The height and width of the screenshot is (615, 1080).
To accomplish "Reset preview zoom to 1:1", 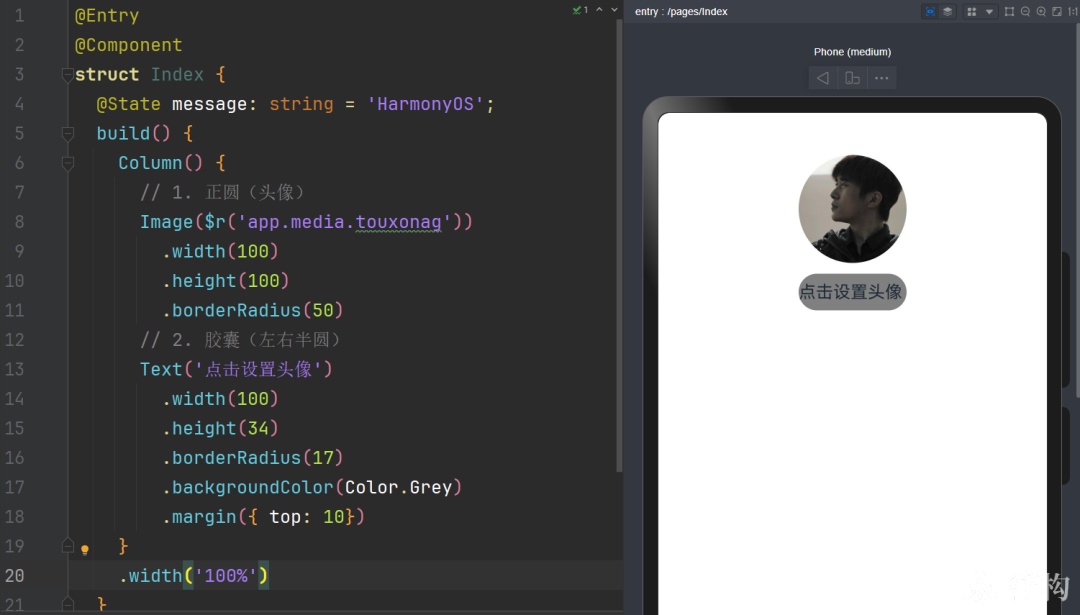I will (1072, 12).
